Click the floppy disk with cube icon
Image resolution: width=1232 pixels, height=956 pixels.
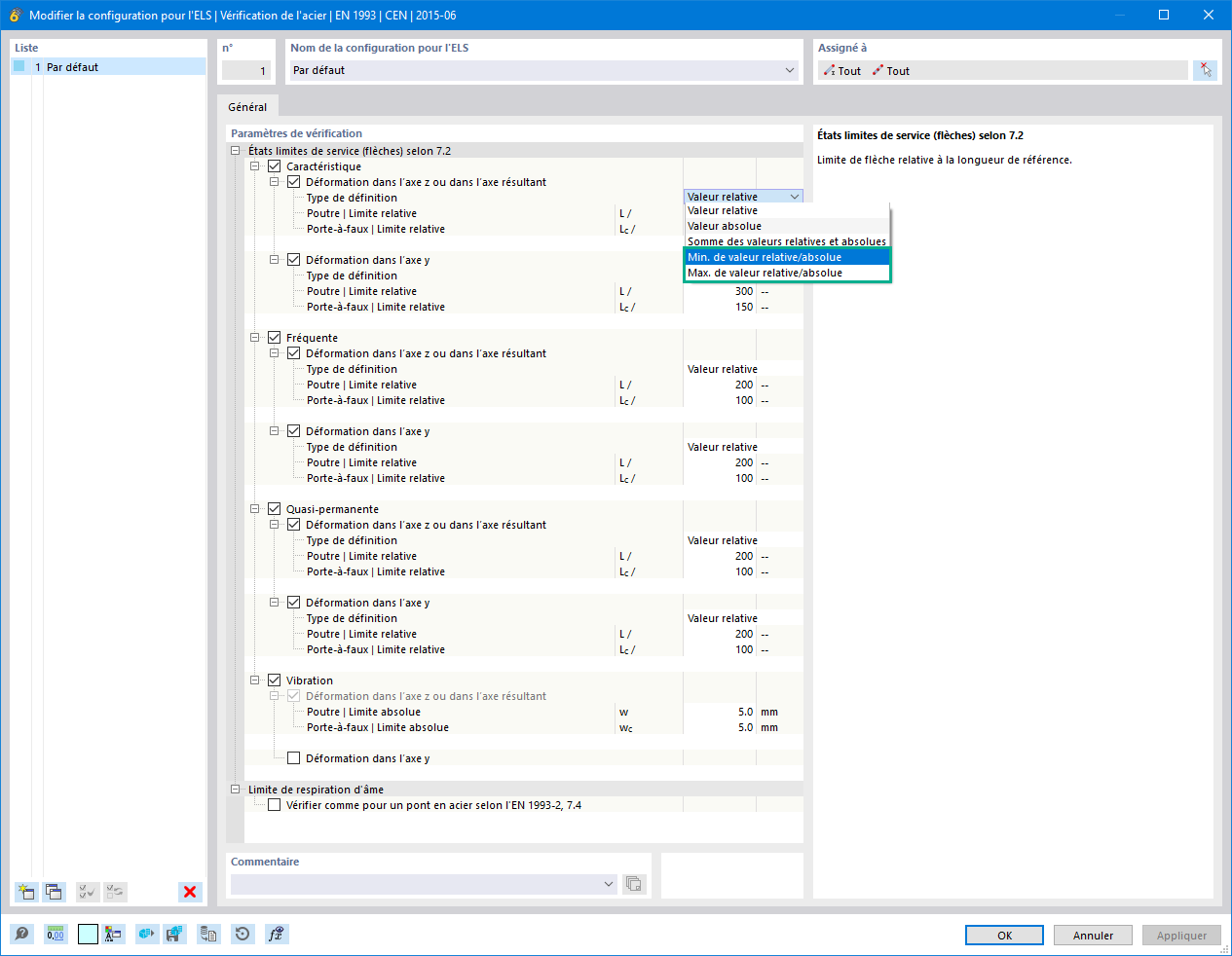coord(174,935)
